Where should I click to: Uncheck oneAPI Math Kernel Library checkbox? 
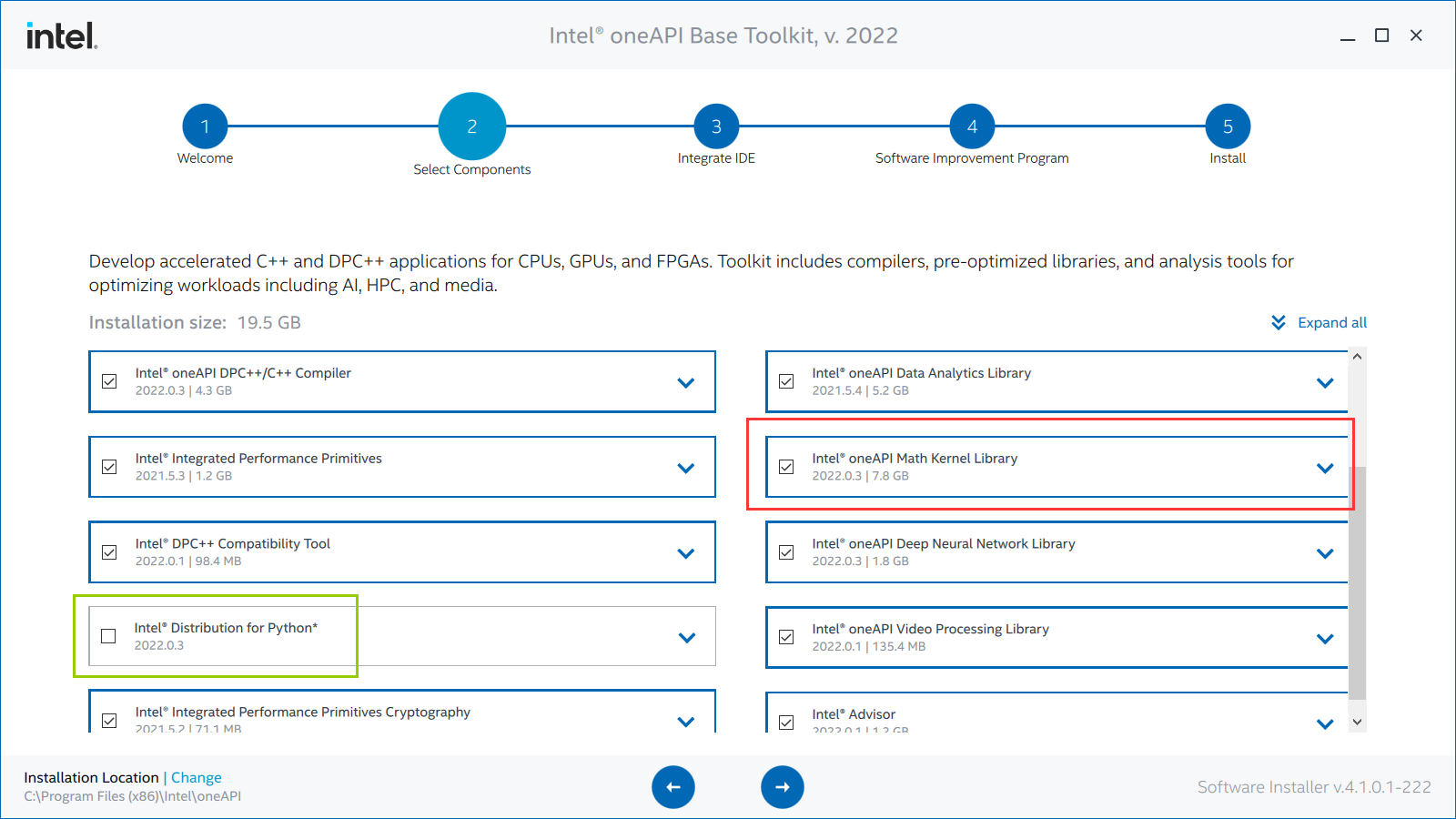pos(786,467)
